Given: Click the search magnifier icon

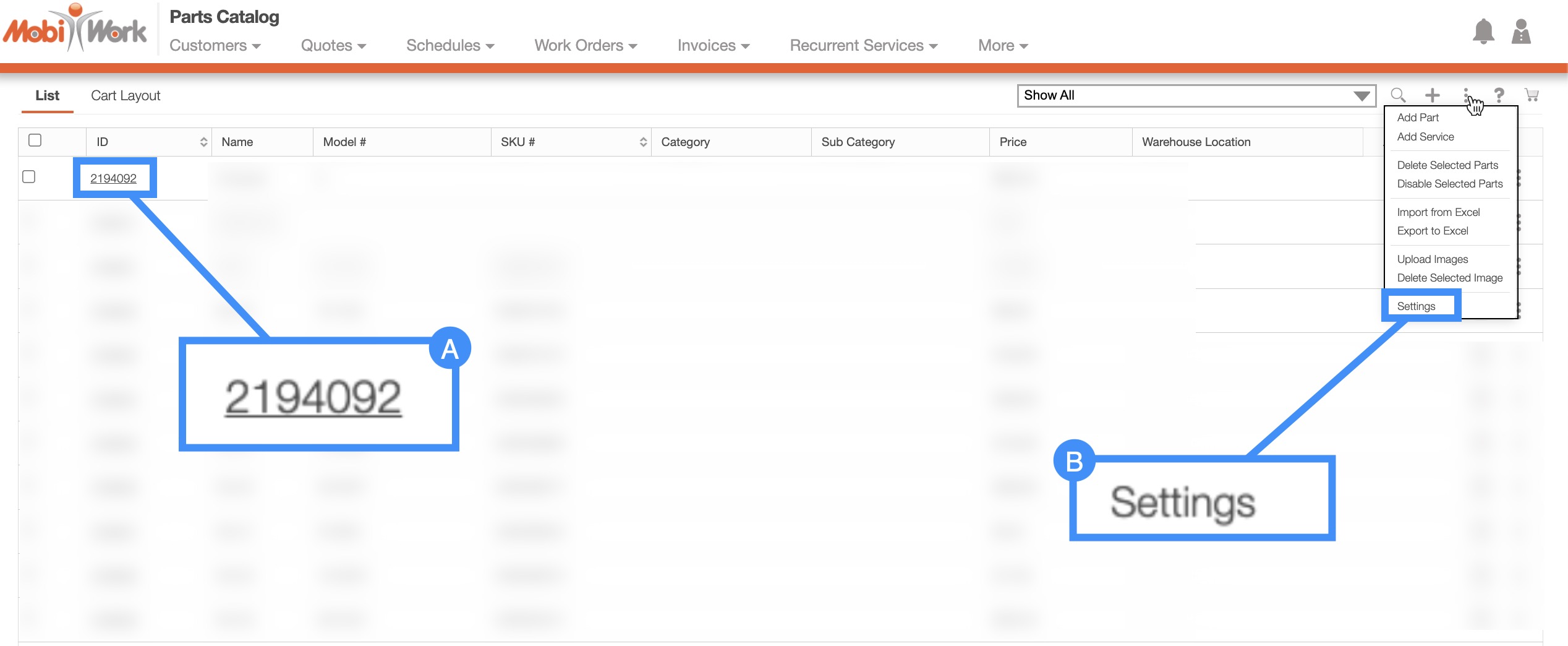Looking at the screenshot, I should (1398, 95).
